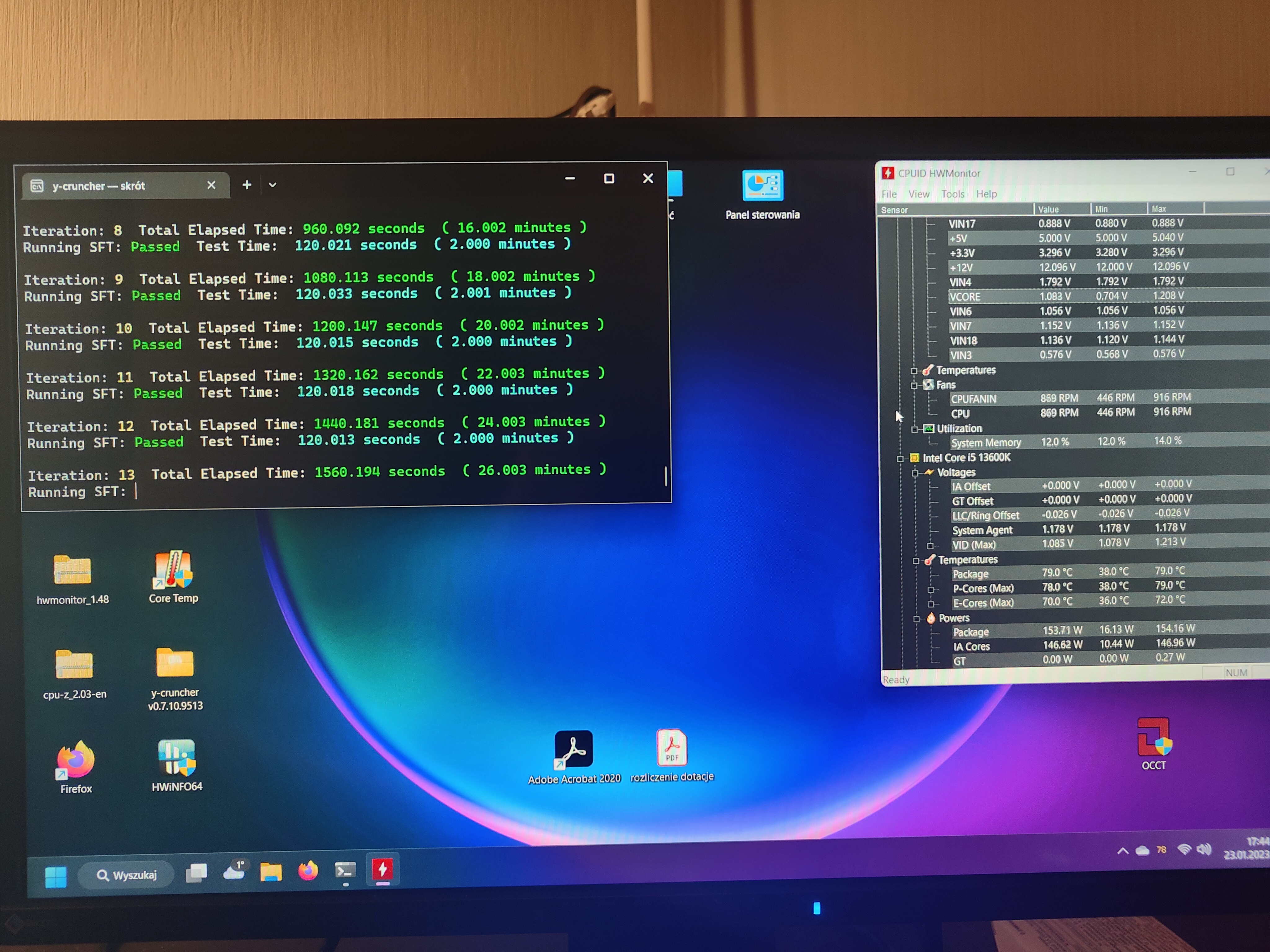The image size is (1270, 952).
Task: Open File Explorer from taskbar
Action: pyautogui.click(x=271, y=872)
